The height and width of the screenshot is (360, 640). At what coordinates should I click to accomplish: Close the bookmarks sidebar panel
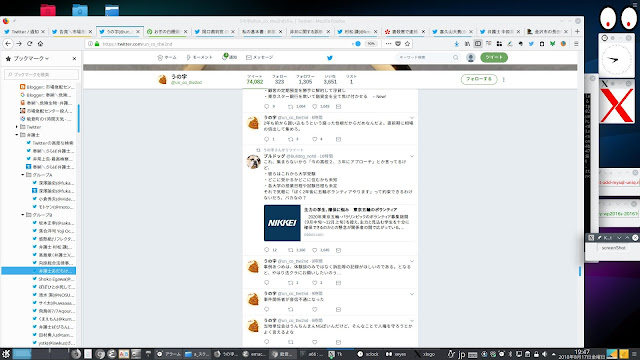pyautogui.click(x=74, y=59)
